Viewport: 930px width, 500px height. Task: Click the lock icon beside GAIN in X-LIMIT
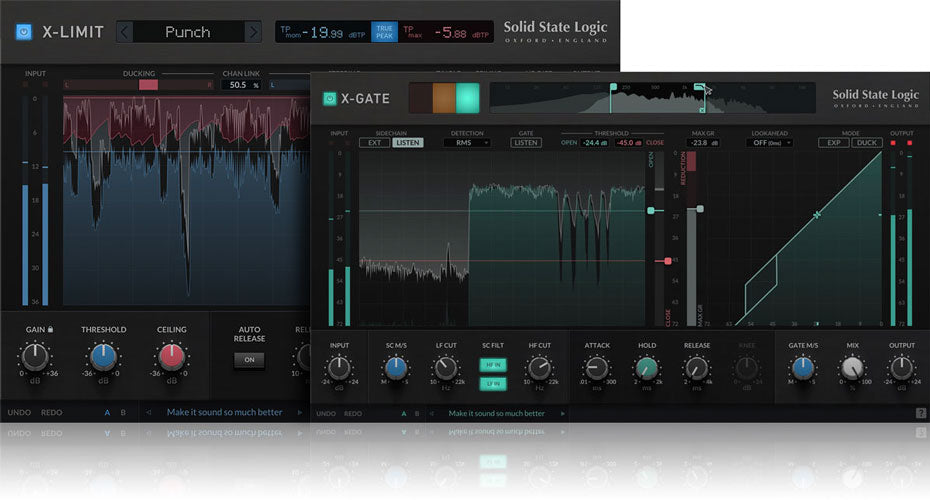(50, 329)
